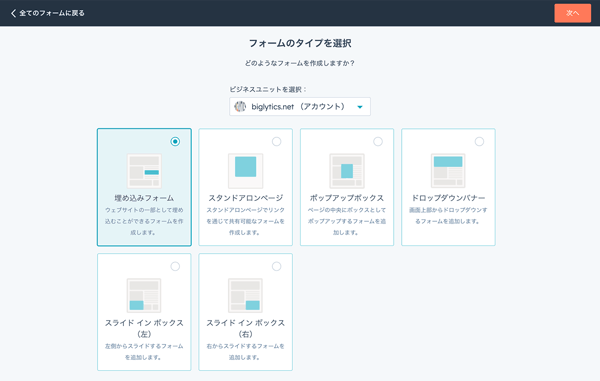Select the 埋め込みフォーム radio button
Image resolution: width=600 pixels, height=381 pixels.
(175, 142)
